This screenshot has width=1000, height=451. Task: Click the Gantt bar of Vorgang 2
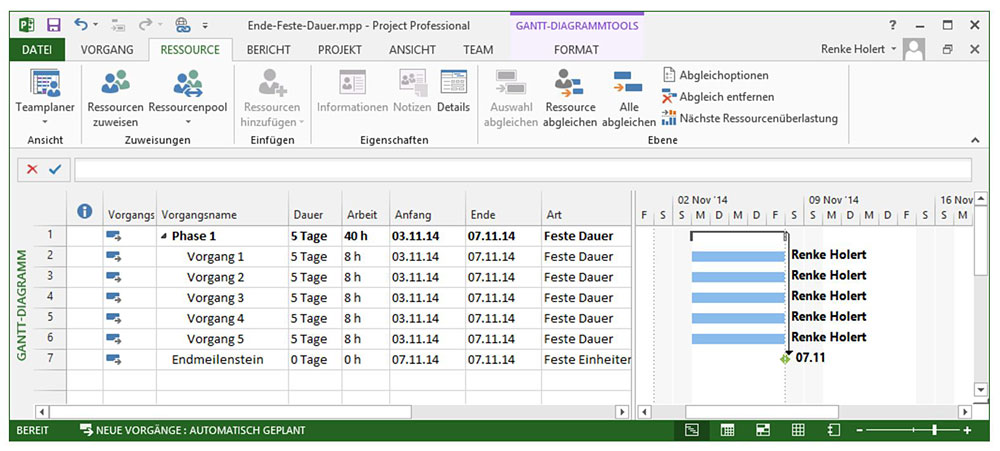click(x=738, y=277)
